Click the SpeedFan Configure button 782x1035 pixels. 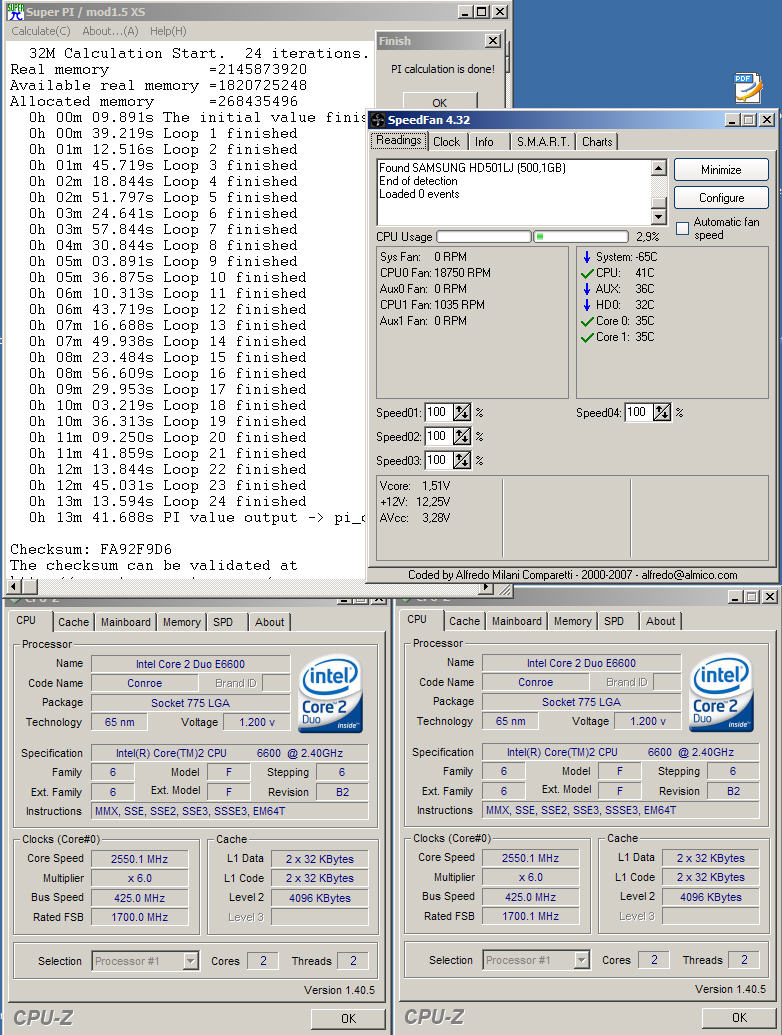[x=721, y=197]
